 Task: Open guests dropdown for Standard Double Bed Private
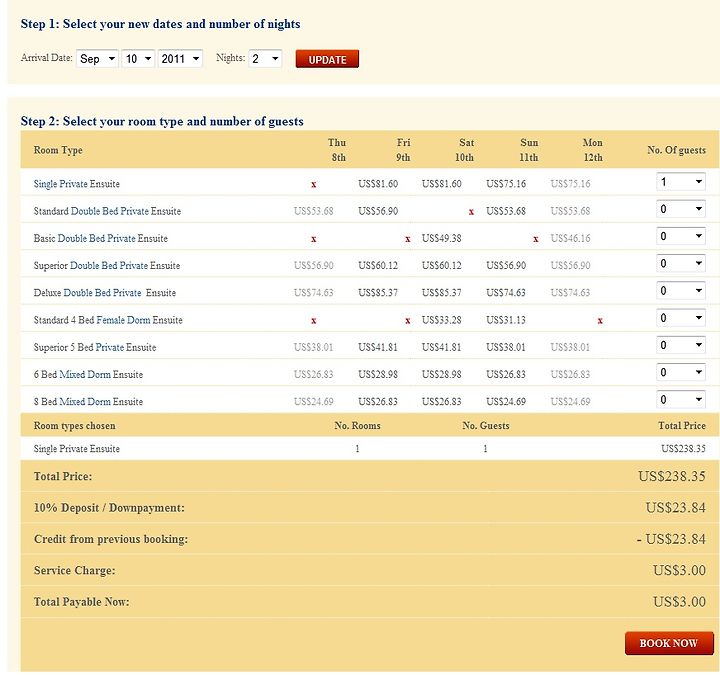[681, 209]
